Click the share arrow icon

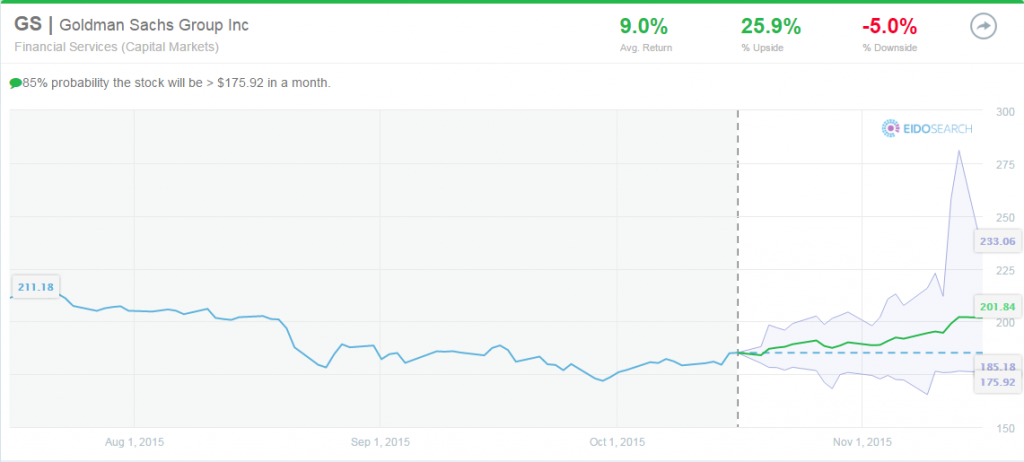(984, 27)
